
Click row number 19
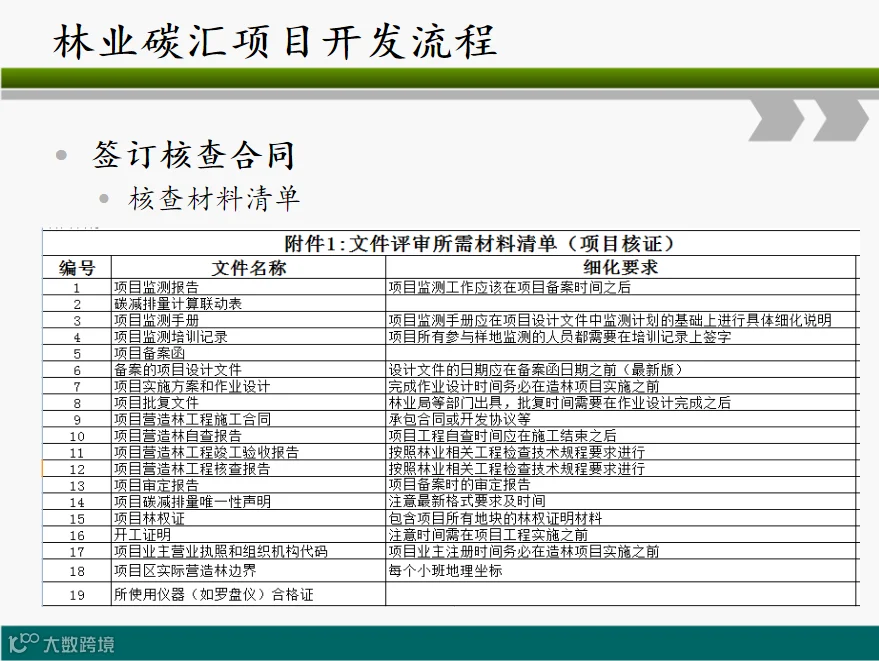pos(77,595)
